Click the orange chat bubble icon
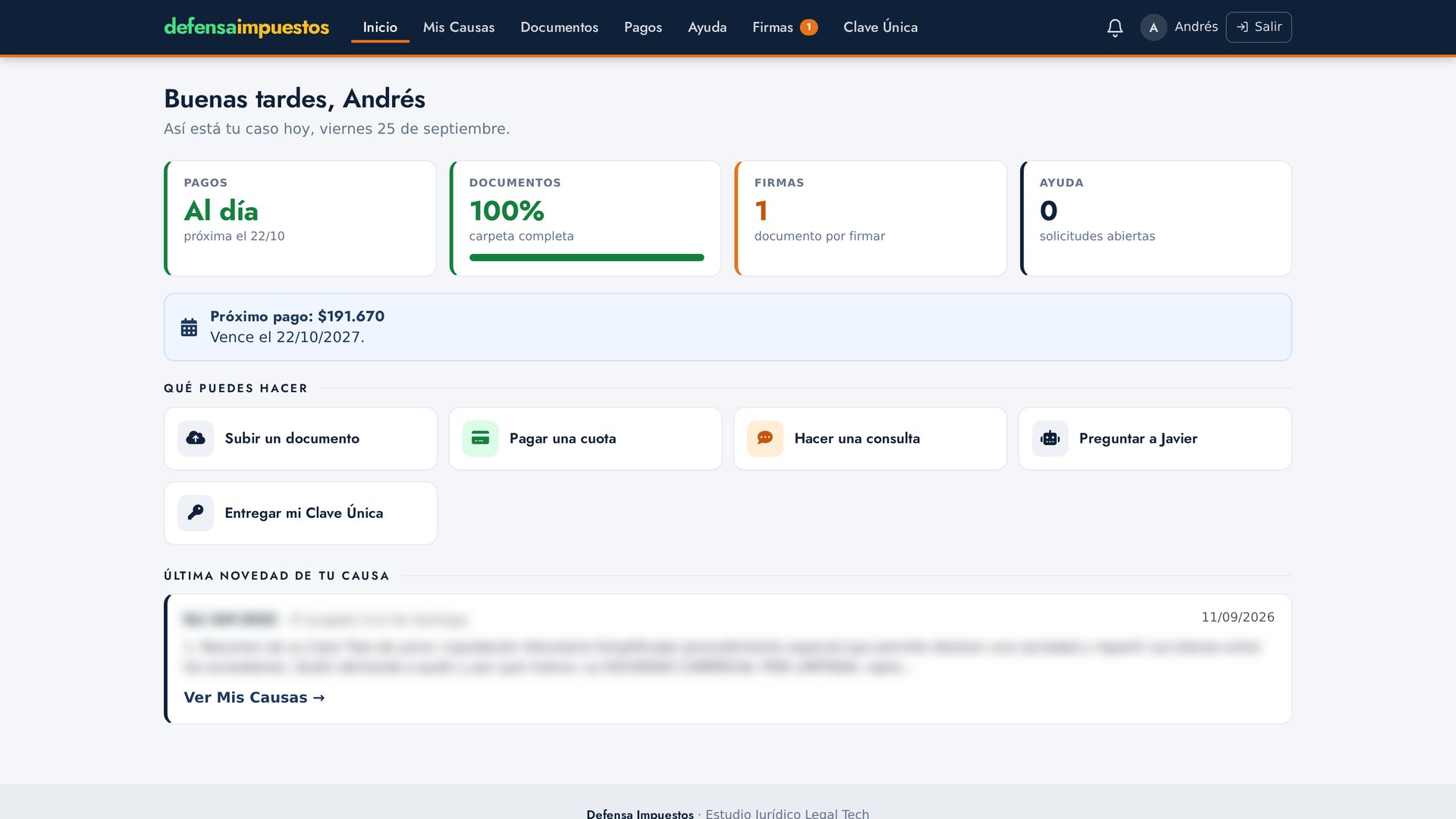Viewport: 1456px width, 819px height. tap(765, 438)
